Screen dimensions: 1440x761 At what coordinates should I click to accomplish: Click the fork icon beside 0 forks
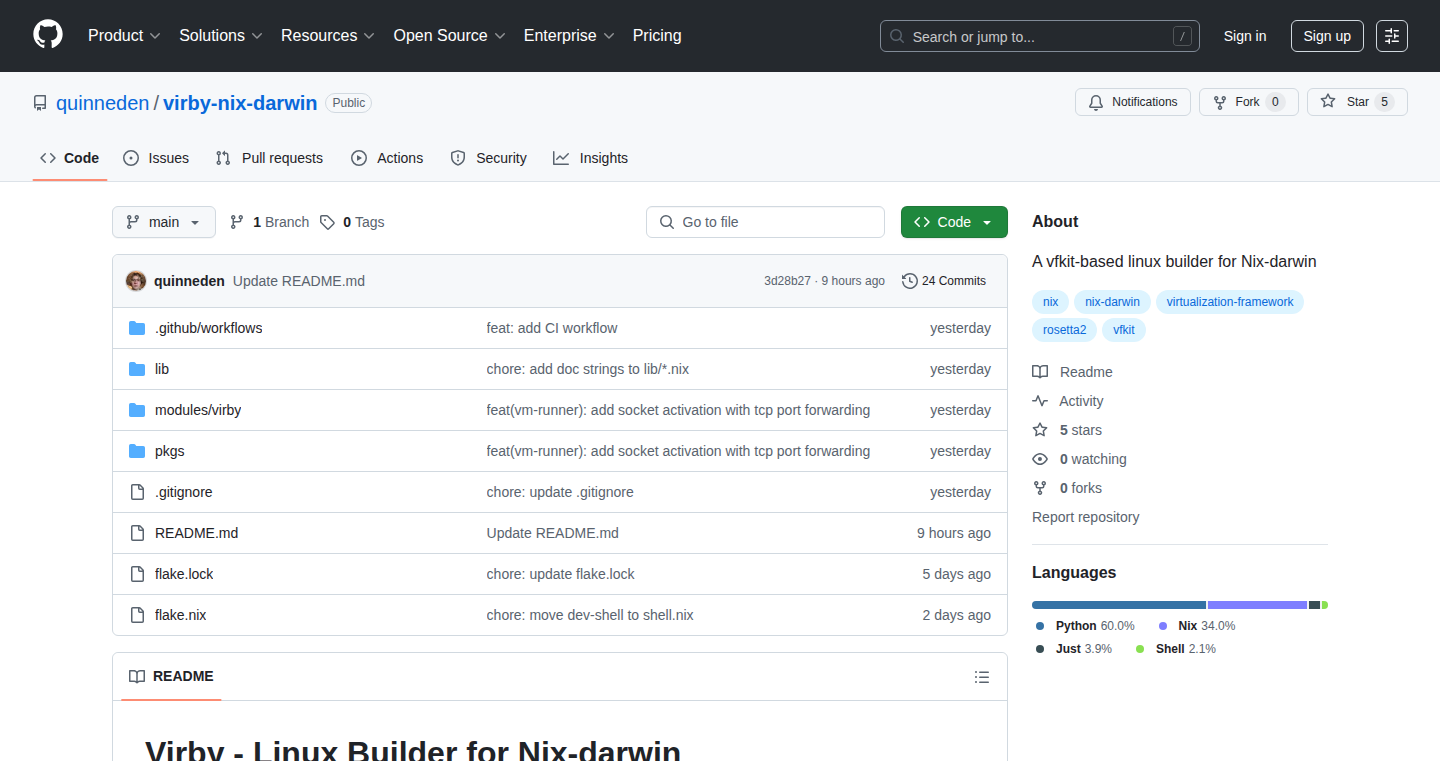(1040, 488)
